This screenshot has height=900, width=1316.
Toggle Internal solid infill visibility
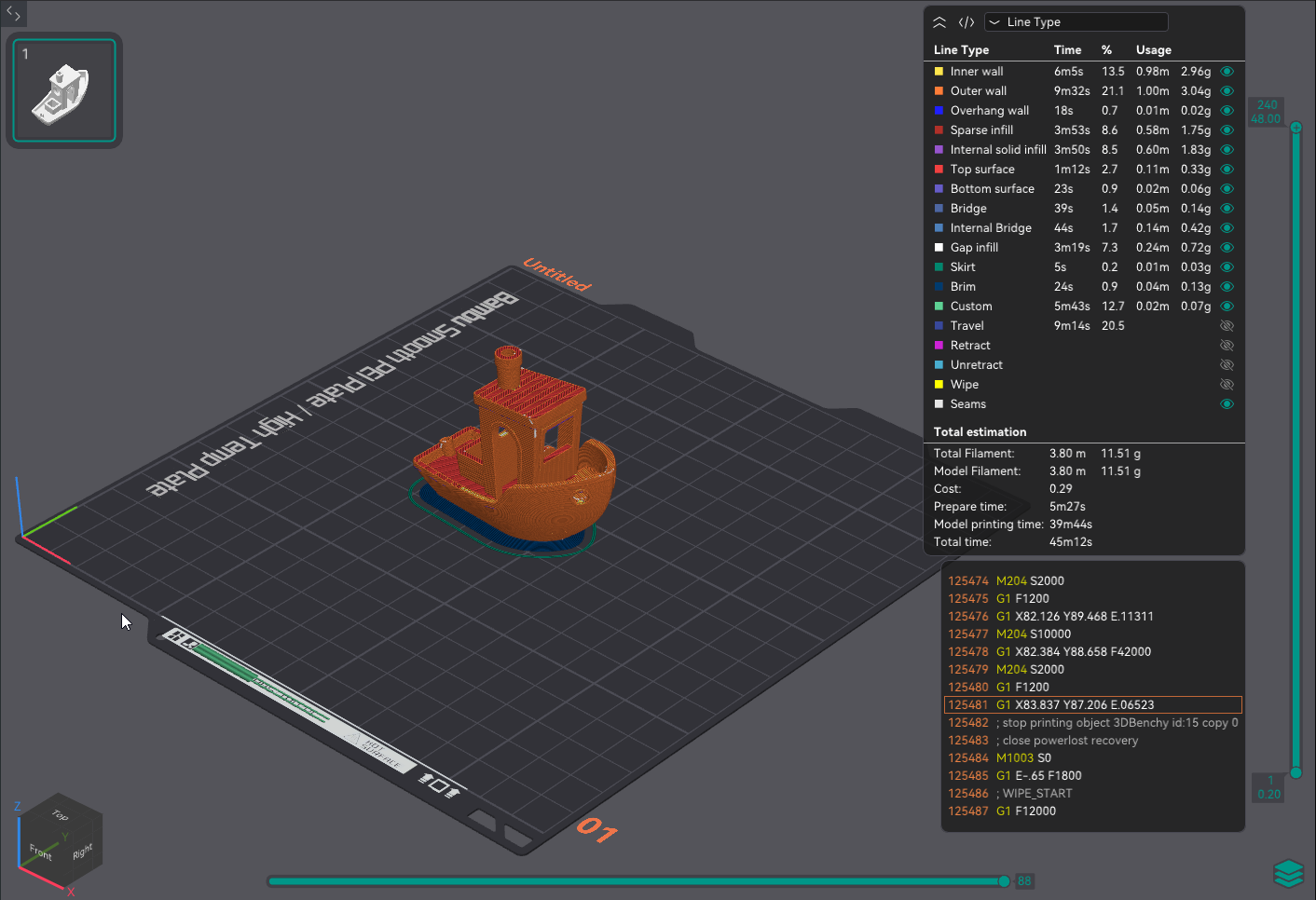coord(1227,150)
